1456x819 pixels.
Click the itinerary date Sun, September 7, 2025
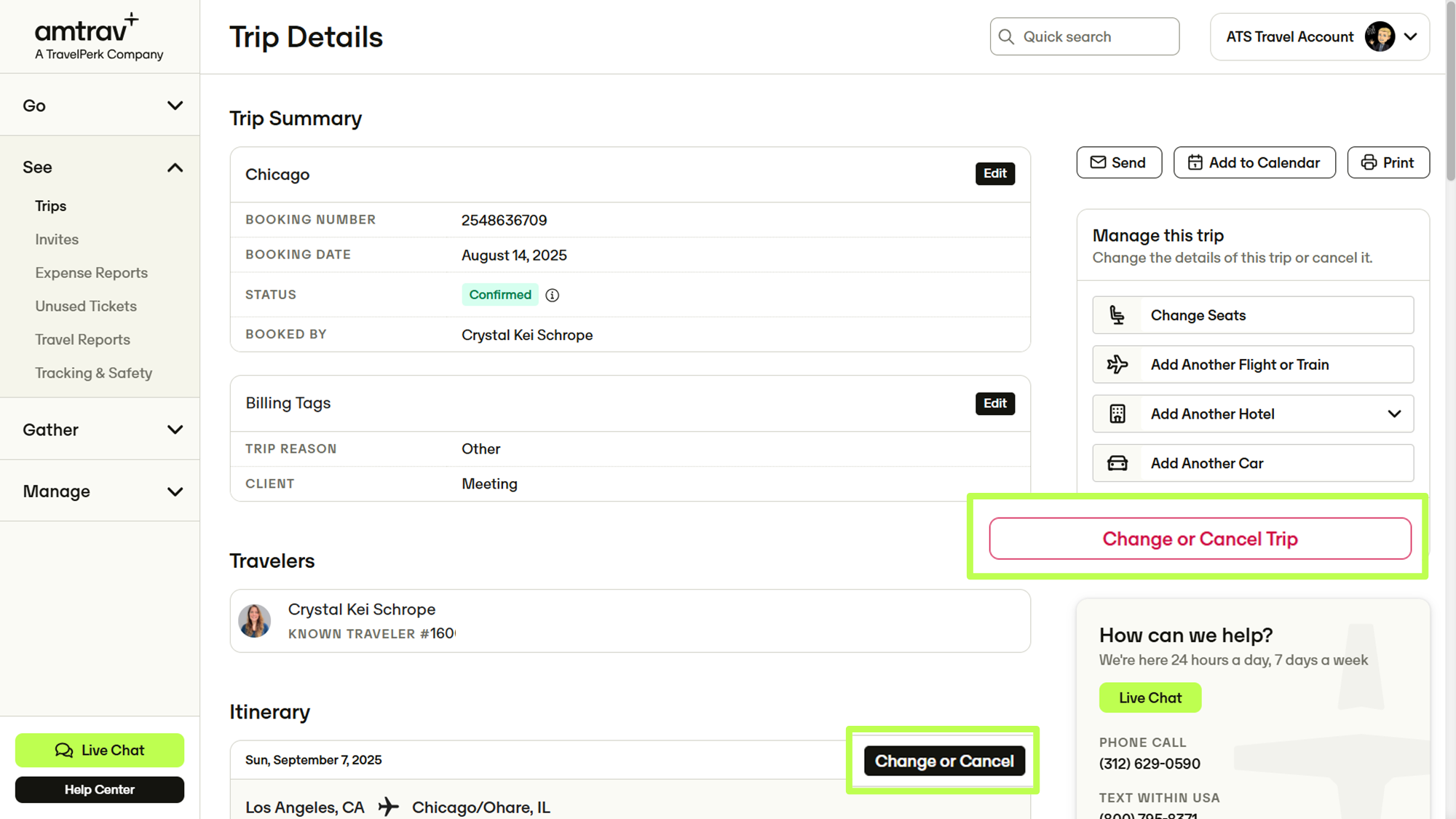pyautogui.click(x=314, y=760)
